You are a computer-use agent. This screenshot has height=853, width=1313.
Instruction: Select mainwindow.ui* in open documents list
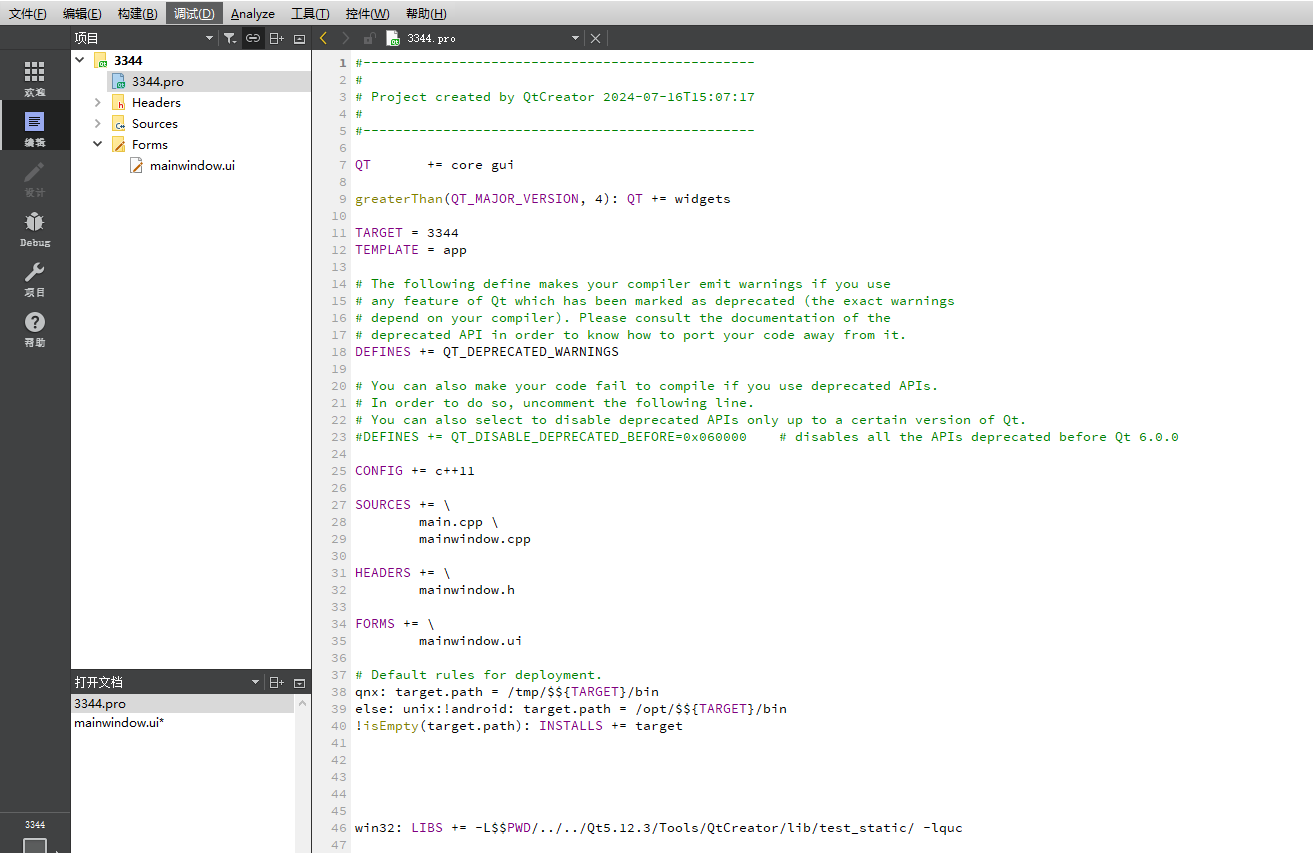tap(119, 722)
